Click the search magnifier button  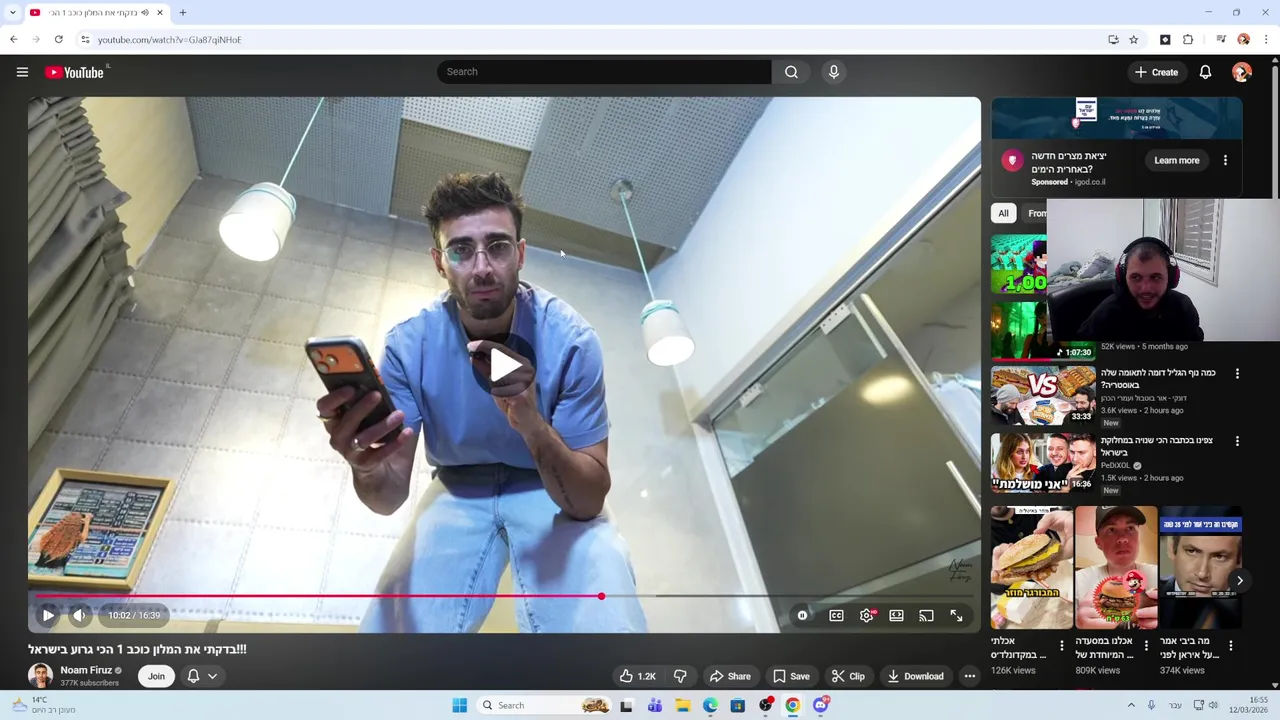coord(791,72)
